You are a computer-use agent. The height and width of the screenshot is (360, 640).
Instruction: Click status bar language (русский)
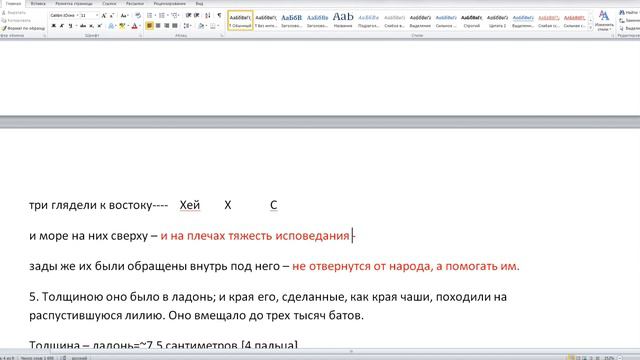tap(79, 358)
